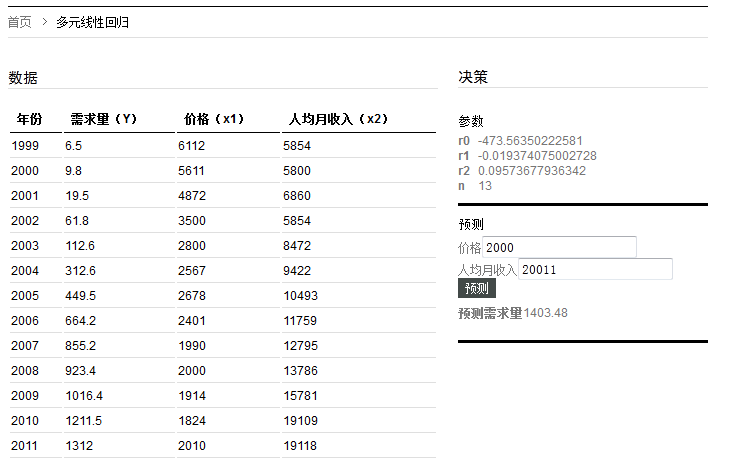Screen dimensions: 732x462
Task: Focus the 人均月收入 input field
Action: point(595,269)
